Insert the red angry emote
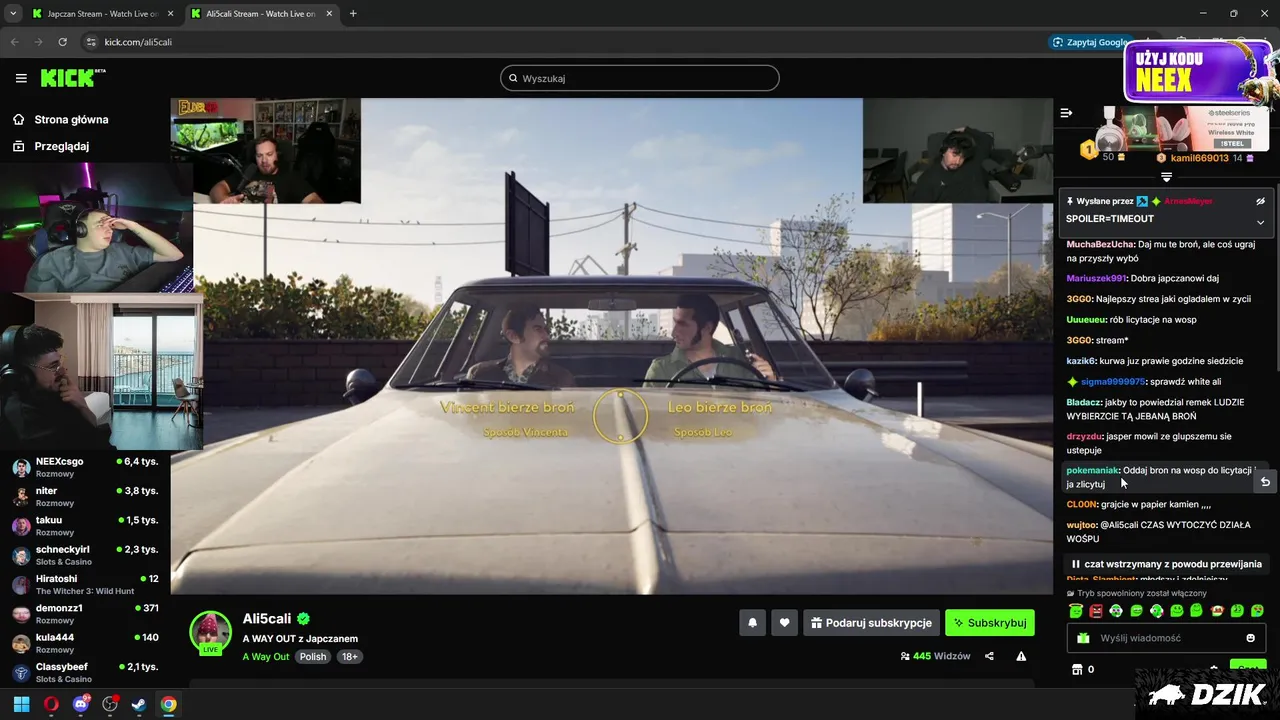 click(1096, 610)
